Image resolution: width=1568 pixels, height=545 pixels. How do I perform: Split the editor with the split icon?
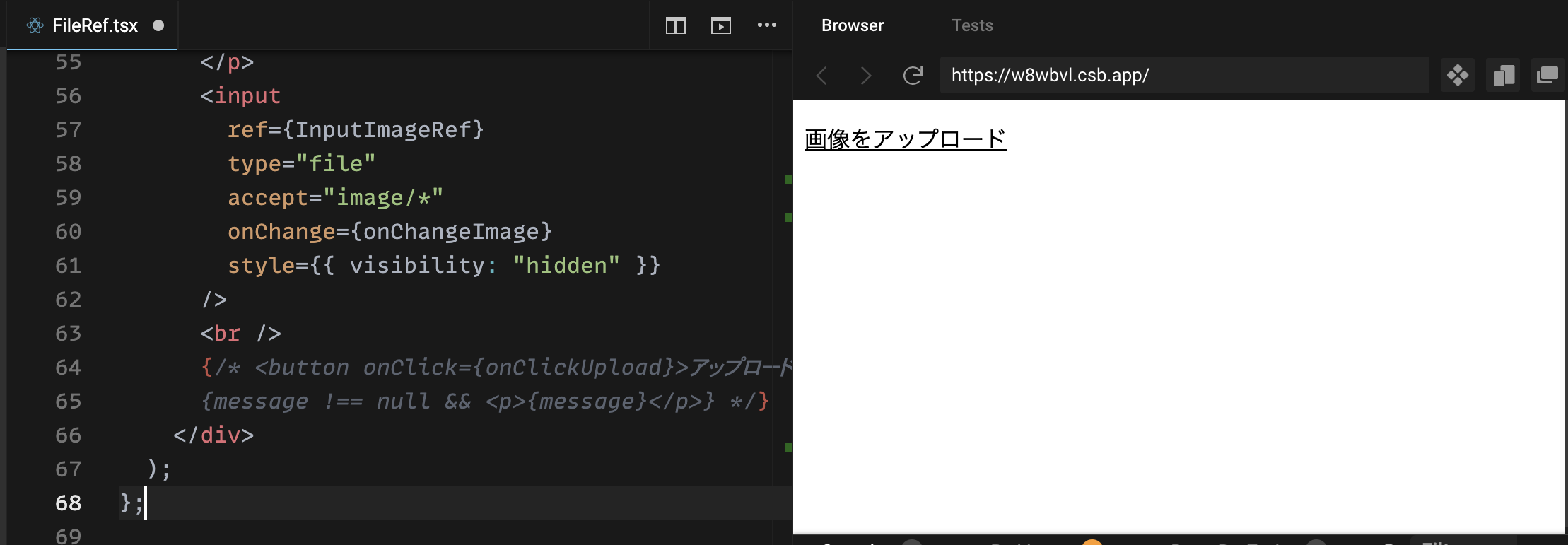point(676,26)
